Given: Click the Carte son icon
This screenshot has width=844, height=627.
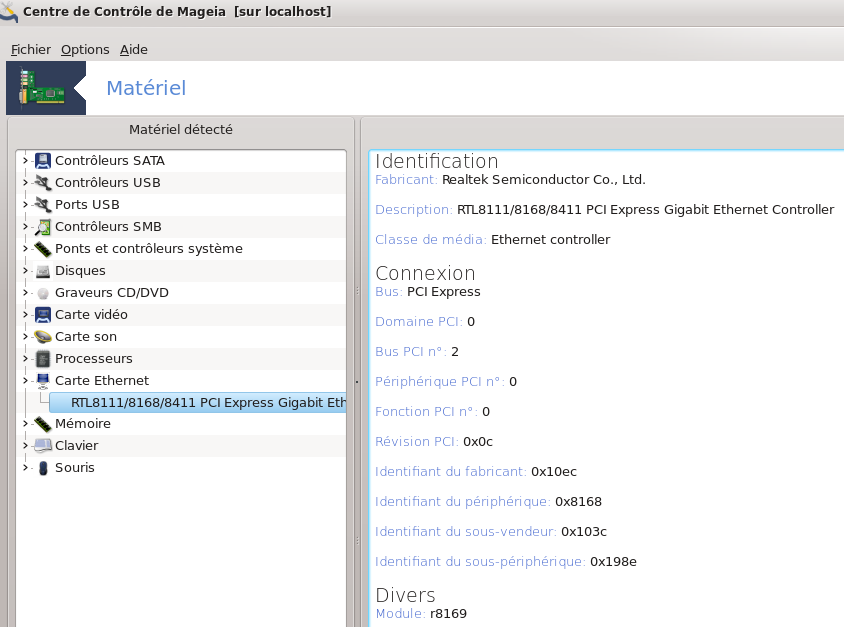Looking at the screenshot, I should coord(42,337).
